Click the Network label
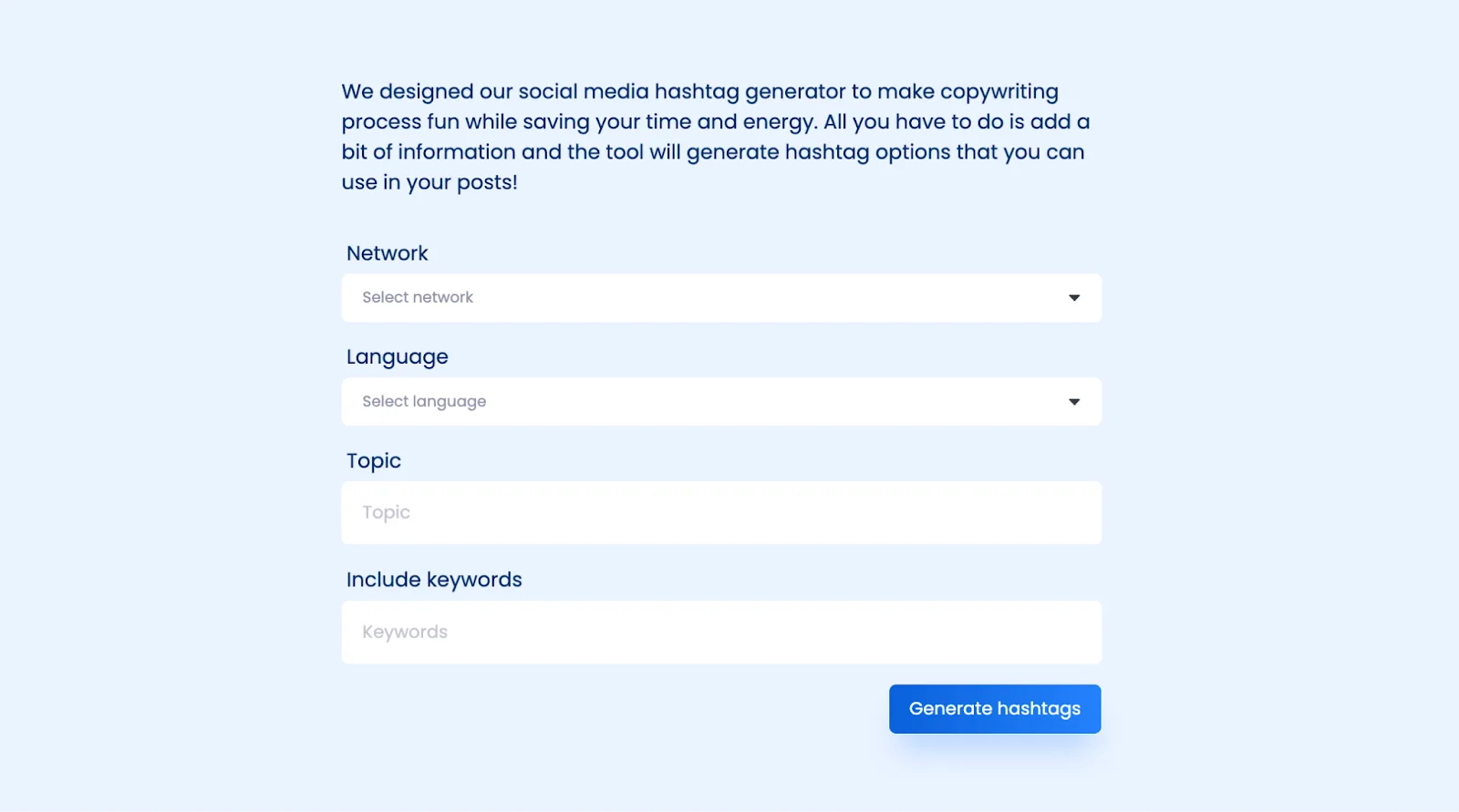Screen dimensions: 1459x812 pos(387,252)
